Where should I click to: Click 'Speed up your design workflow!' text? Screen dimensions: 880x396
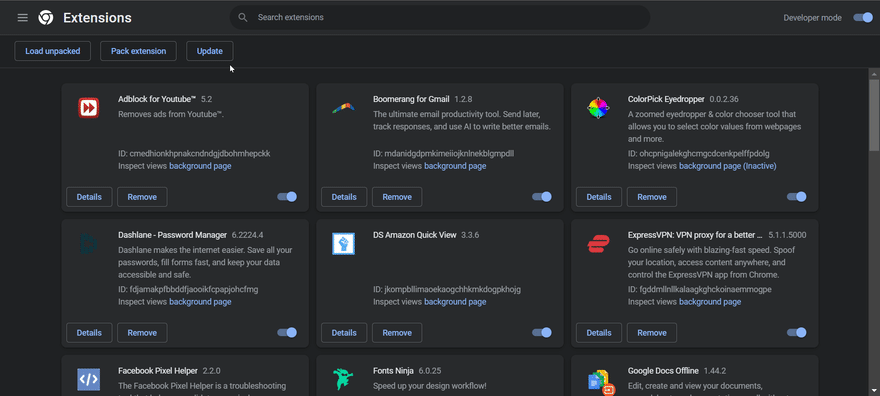430,386
